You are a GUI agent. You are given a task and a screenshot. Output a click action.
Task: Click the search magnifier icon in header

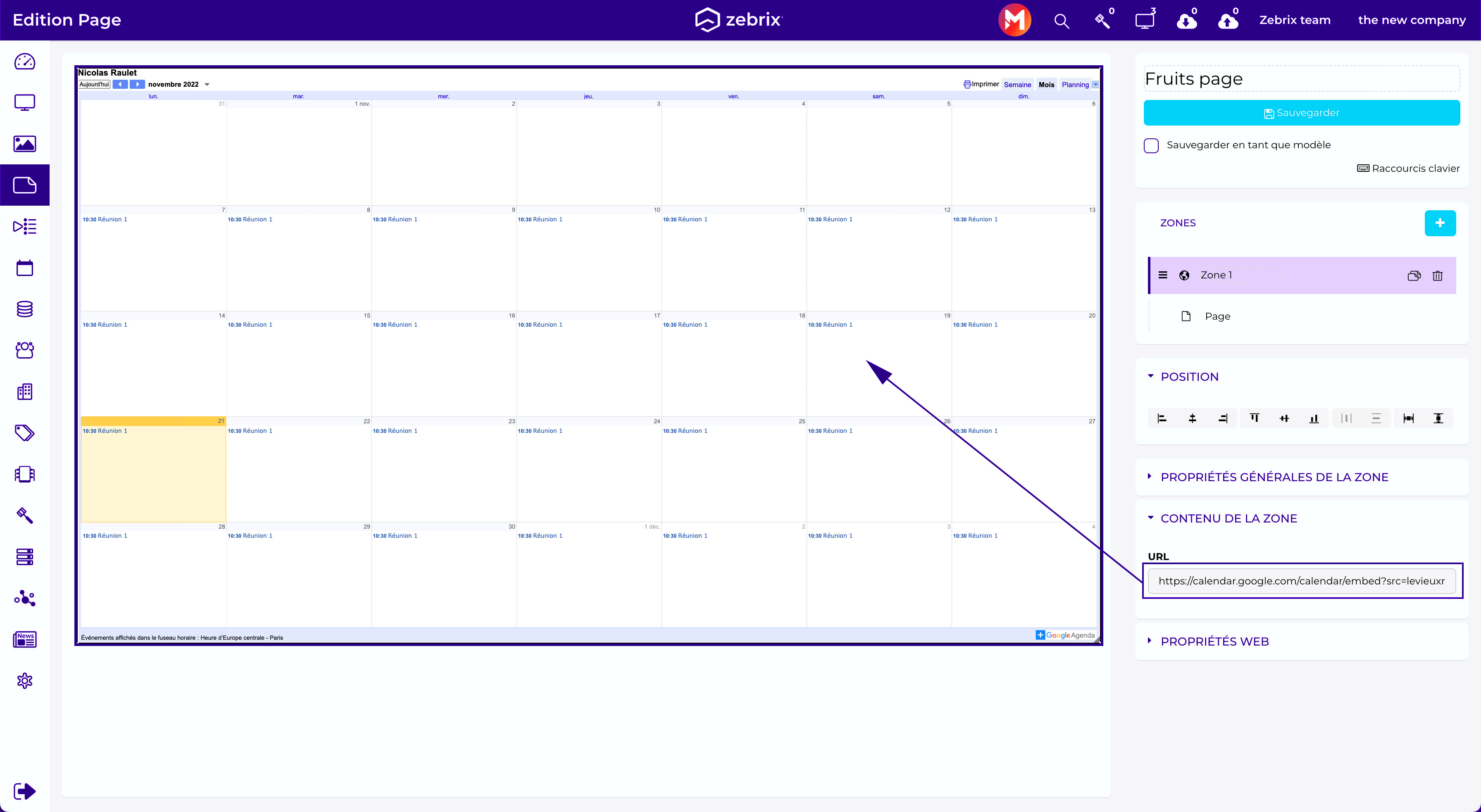(x=1061, y=21)
